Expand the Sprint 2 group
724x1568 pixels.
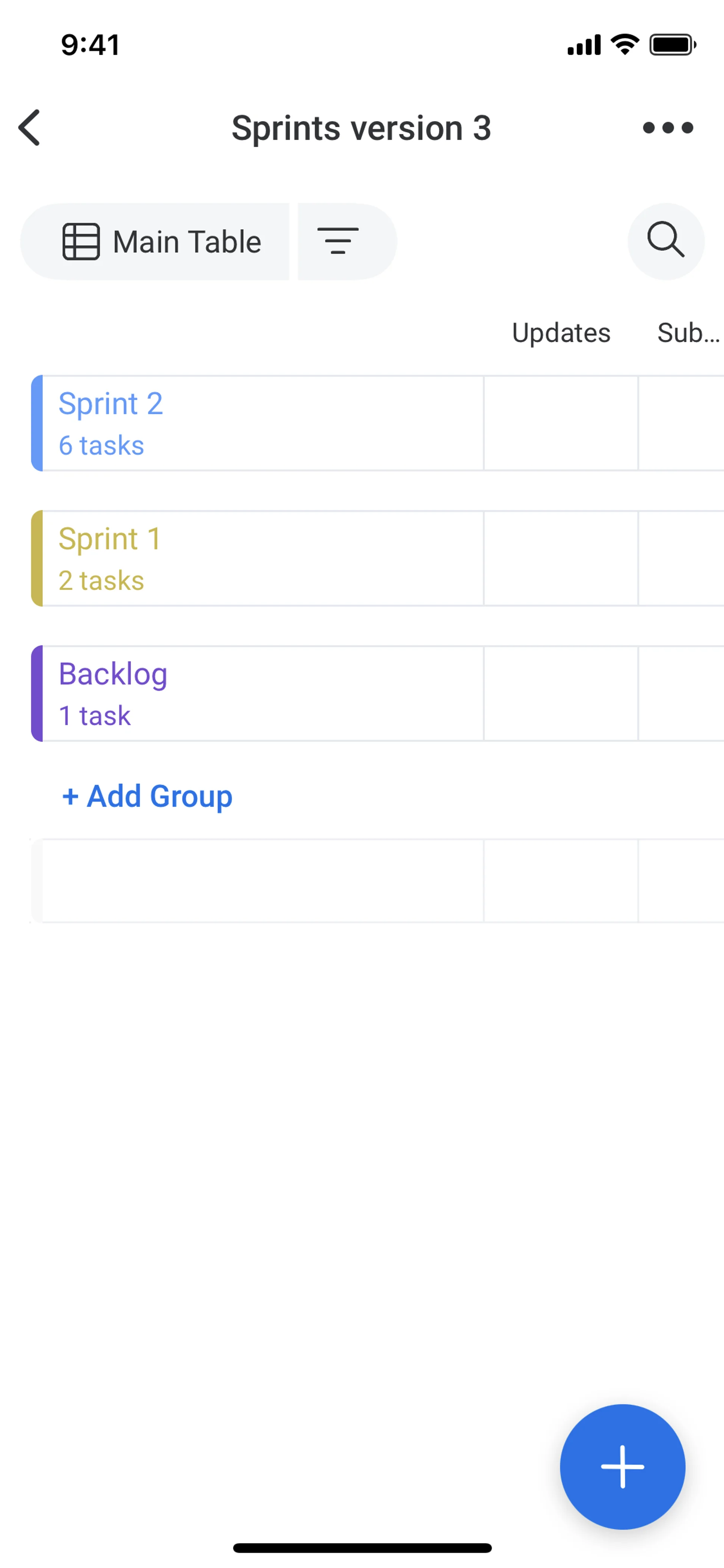coord(111,404)
